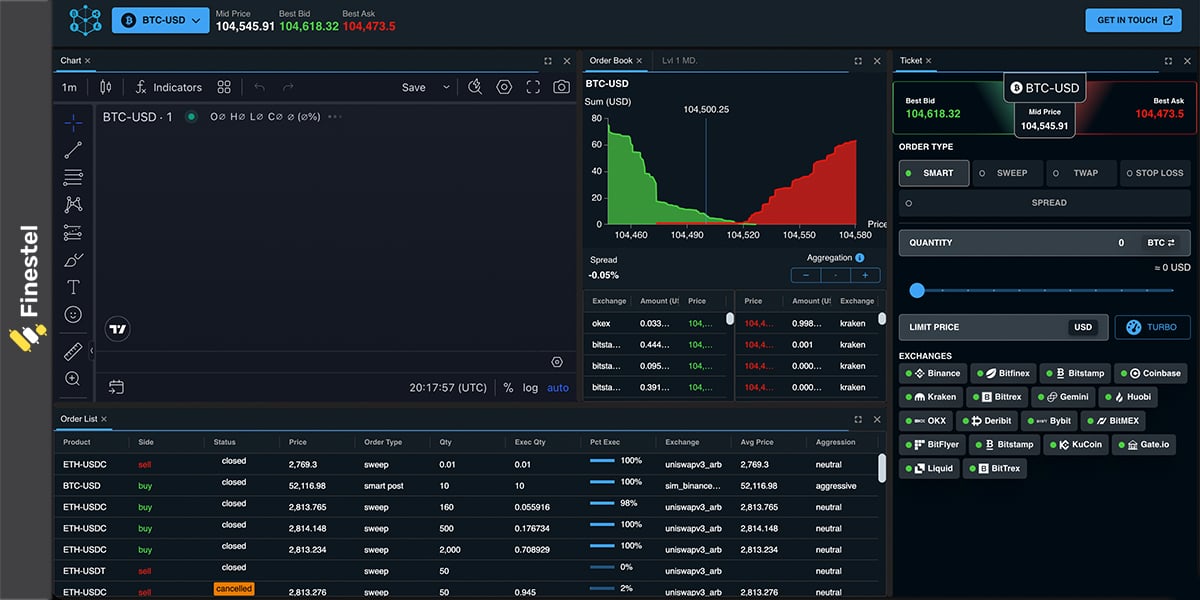
Task: Select the trend line drawing tool
Action: [x=73, y=149]
